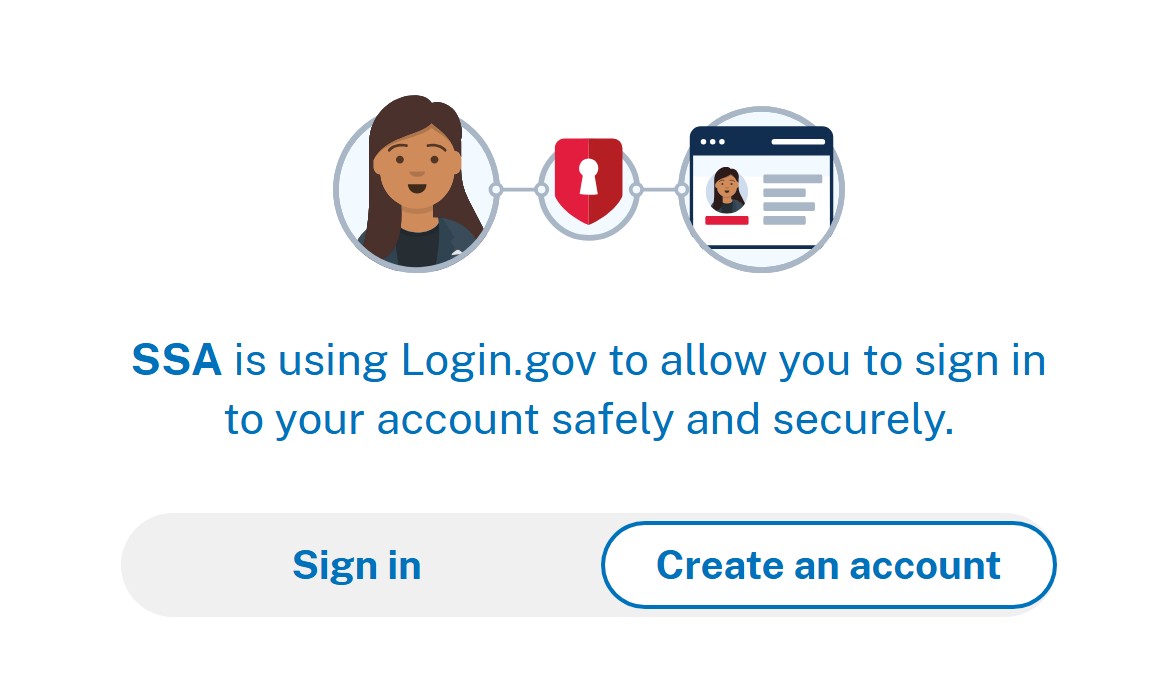Image resolution: width=1149 pixels, height=673 pixels.
Task: Click the bold SSA text
Action: point(177,360)
